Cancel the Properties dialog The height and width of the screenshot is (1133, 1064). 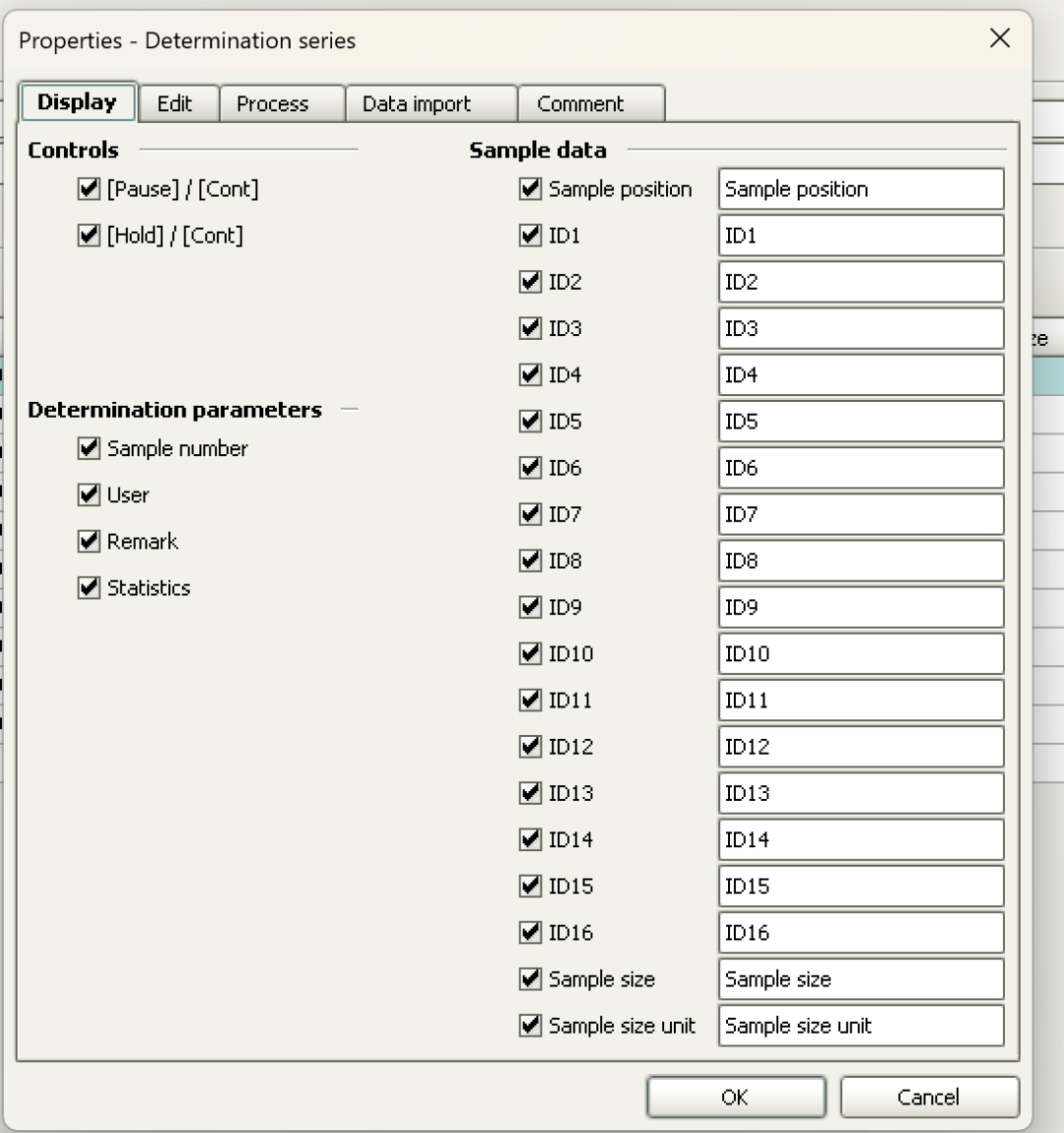pyautogui.click(x=930, y=1098)
